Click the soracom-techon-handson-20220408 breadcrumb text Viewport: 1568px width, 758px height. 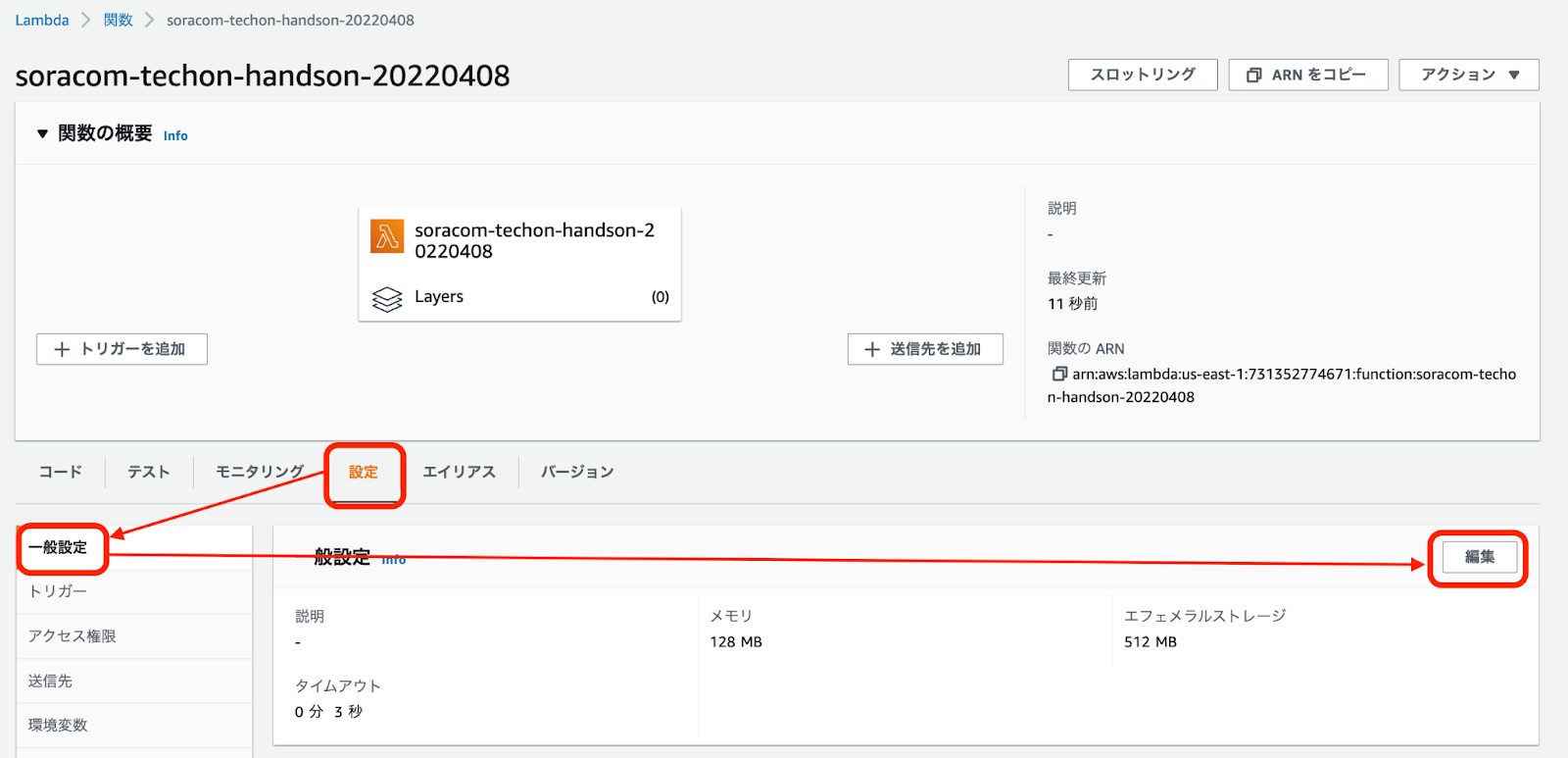(x=290, y=20)
